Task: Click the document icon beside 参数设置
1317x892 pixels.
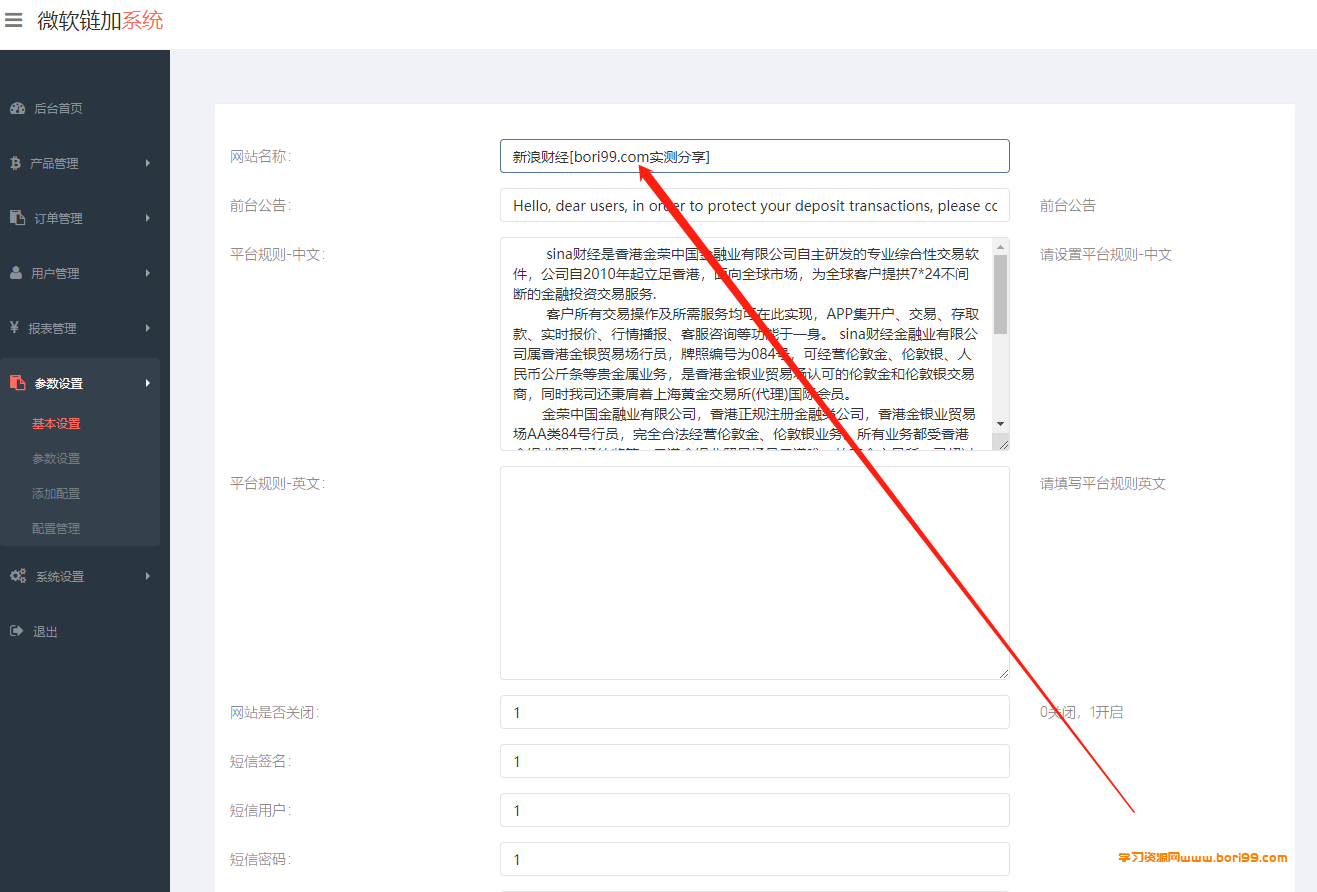Action: click(17, 382)
